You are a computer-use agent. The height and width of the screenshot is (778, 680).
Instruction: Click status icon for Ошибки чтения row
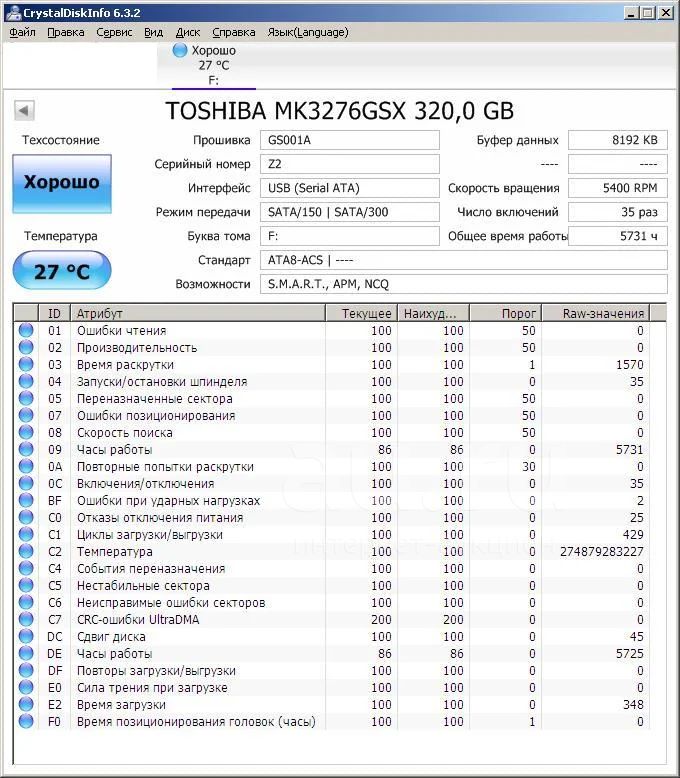click(26, 330)
